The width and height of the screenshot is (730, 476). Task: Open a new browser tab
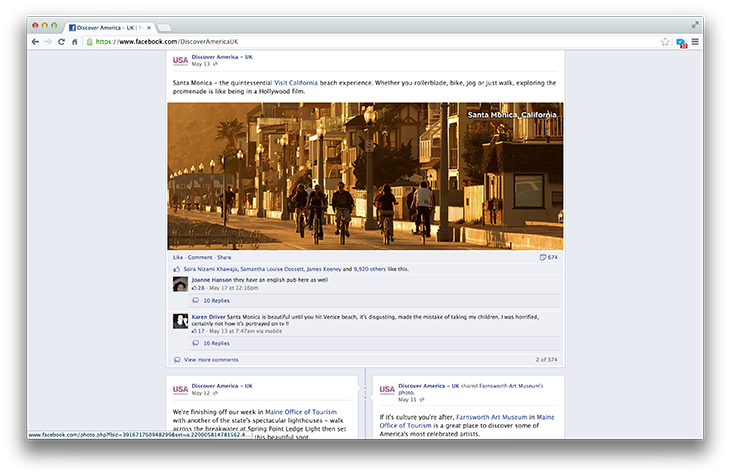coord(164,27)
